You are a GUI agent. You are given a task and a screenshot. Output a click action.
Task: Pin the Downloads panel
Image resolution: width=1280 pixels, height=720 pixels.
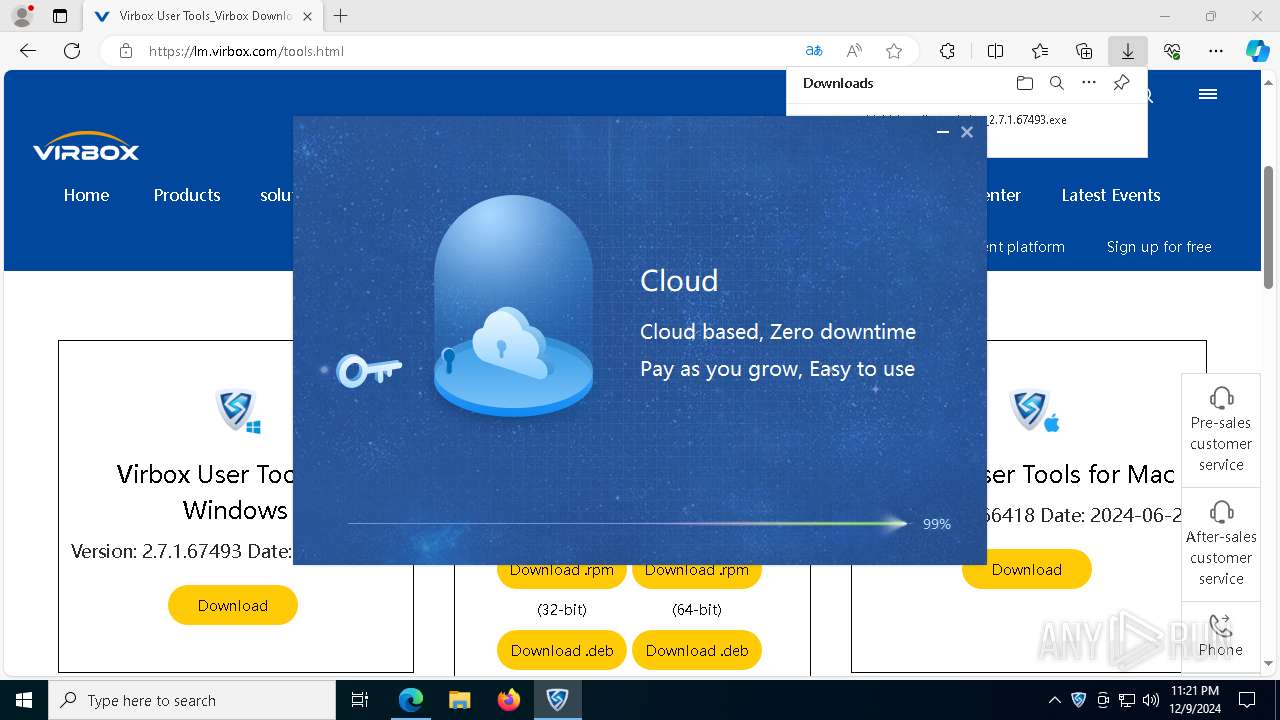coord(1122,83)
